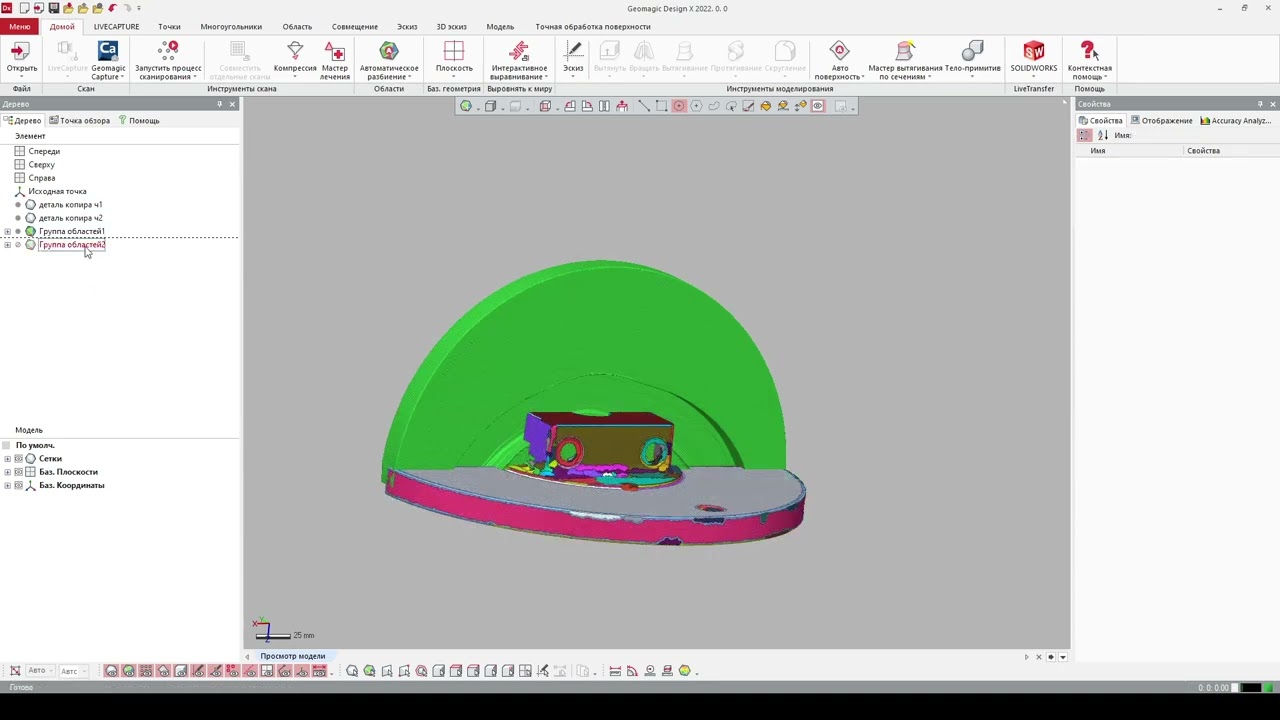Click the mesh display mode icon in viewport toolbar
The height and width of the screenshot is (720, 1280).
[x=465, y=106]
